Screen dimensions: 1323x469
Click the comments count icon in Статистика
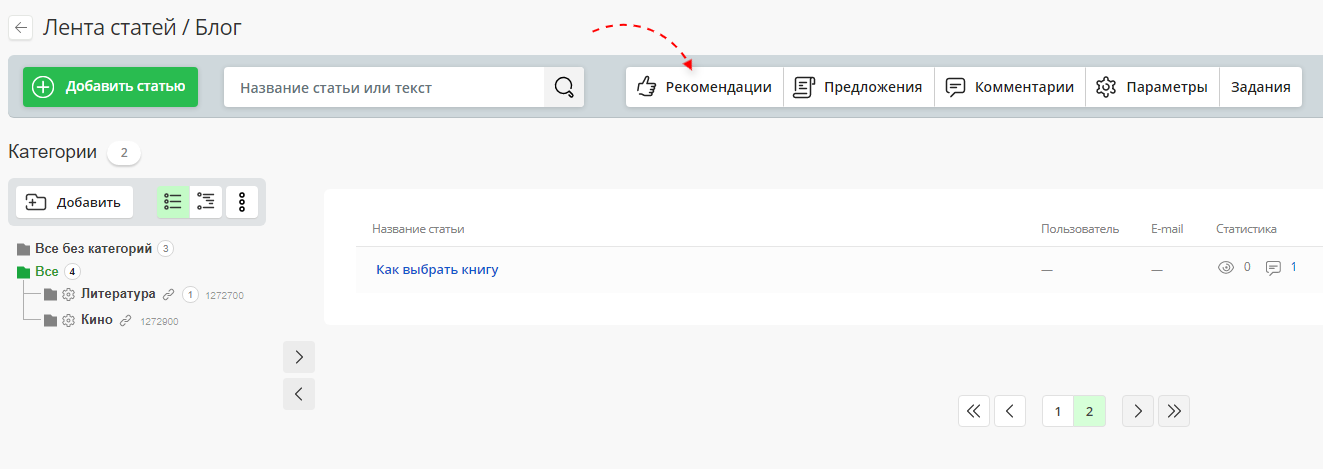tap(1273, 268)
